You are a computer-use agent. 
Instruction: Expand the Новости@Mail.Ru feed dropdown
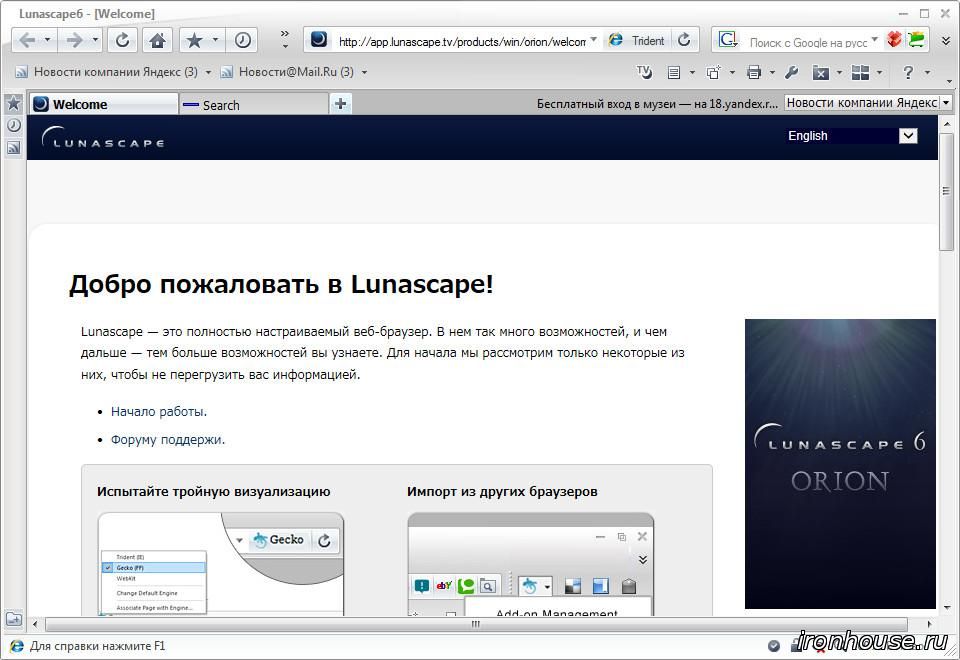pyautogui.click(x=364, y=72)
